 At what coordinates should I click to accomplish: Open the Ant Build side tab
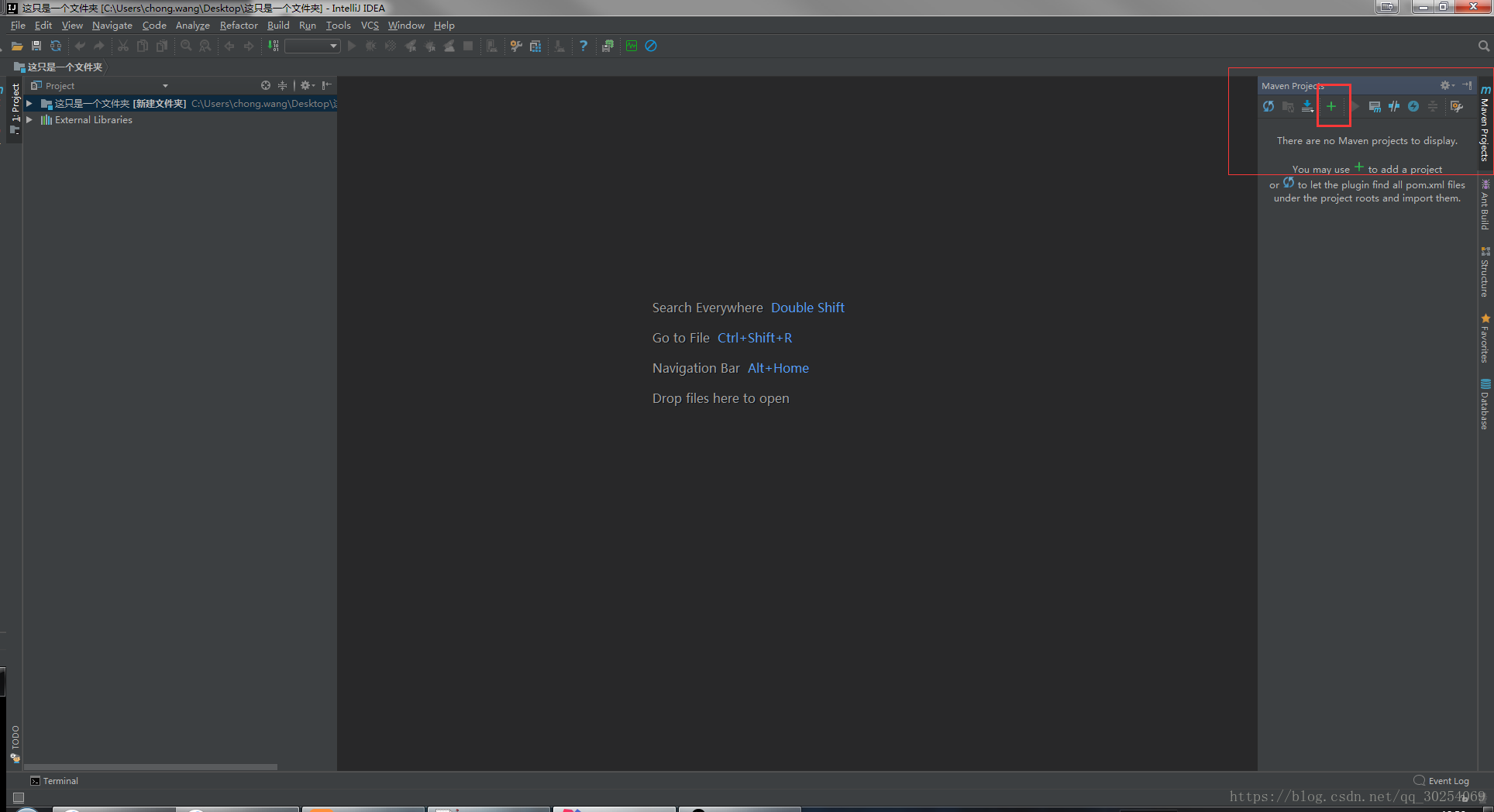tap(1485, 205)
